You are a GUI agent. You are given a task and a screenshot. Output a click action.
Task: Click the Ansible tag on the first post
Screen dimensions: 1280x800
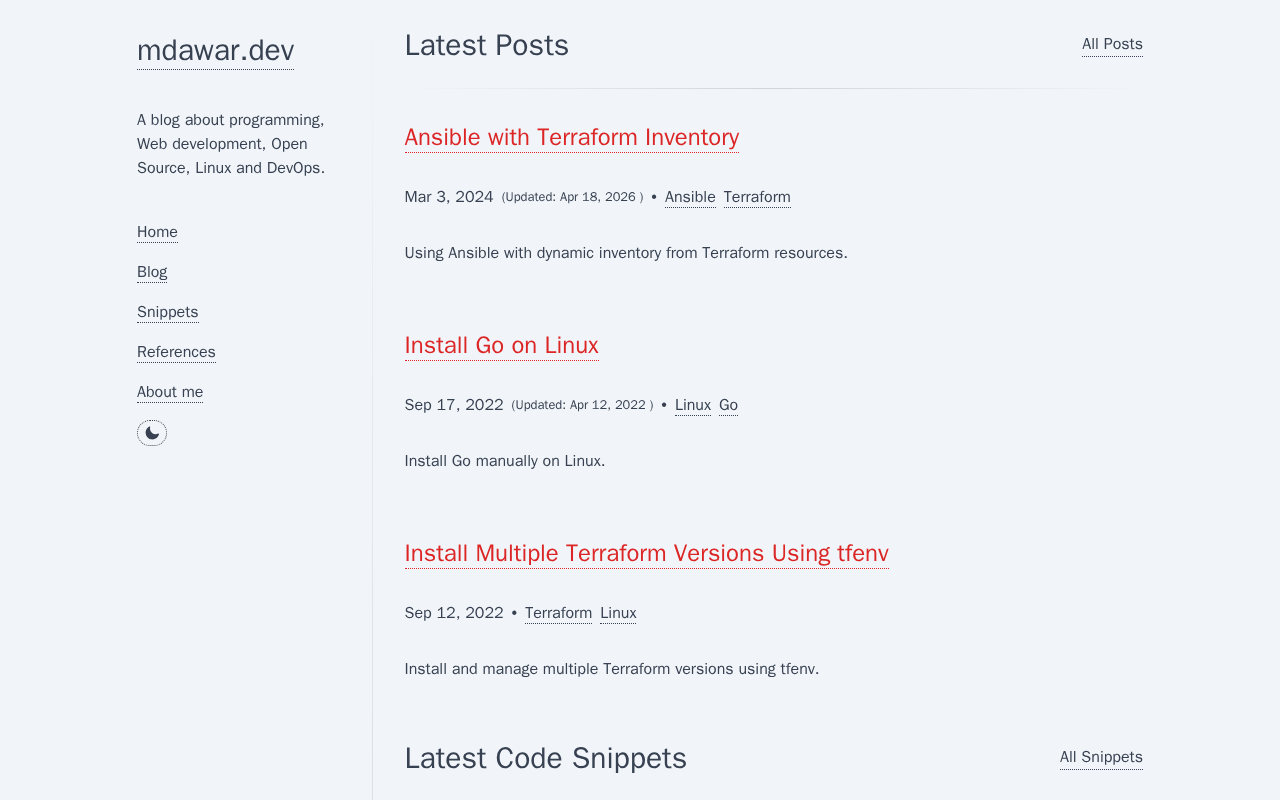pyautogui.click(x=690, y=197)
